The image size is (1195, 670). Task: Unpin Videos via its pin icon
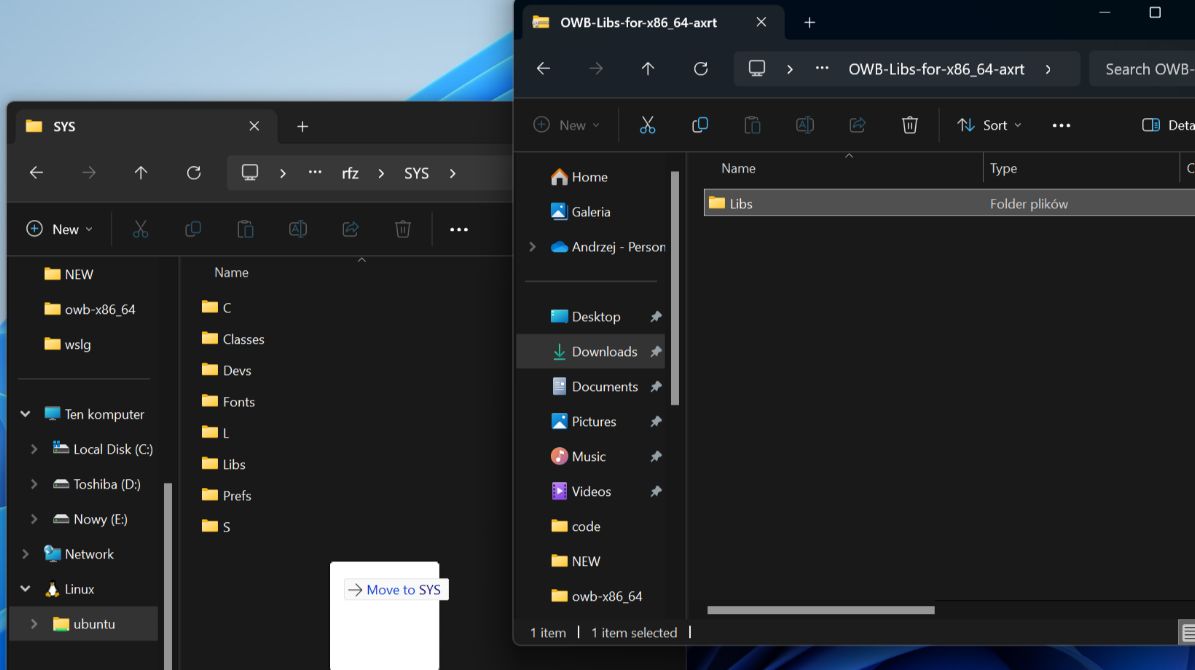coord(655,492)
